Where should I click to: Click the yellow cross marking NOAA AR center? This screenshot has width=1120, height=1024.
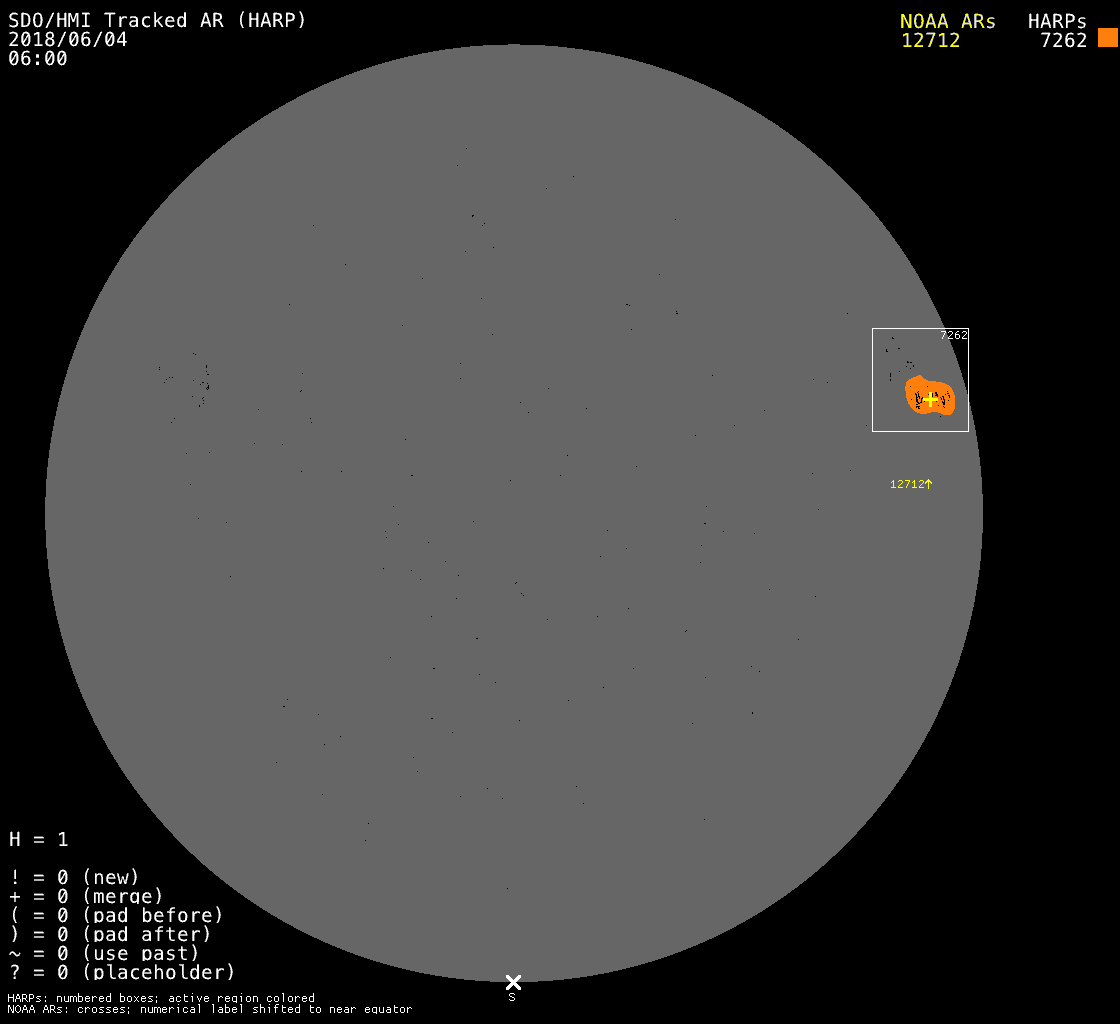pyautogui.click(x=931, y=399)
